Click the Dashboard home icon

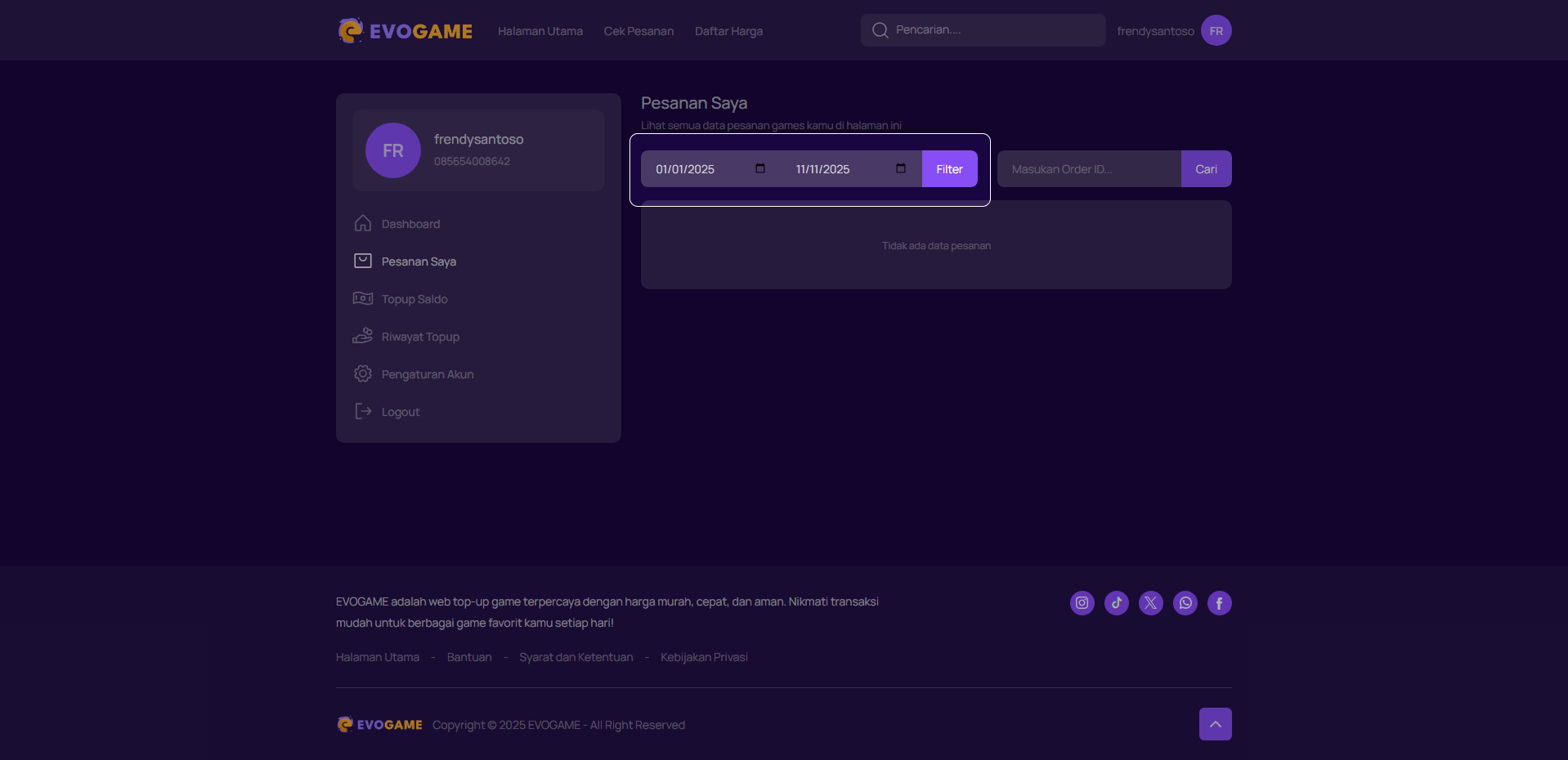click(363, 223)
